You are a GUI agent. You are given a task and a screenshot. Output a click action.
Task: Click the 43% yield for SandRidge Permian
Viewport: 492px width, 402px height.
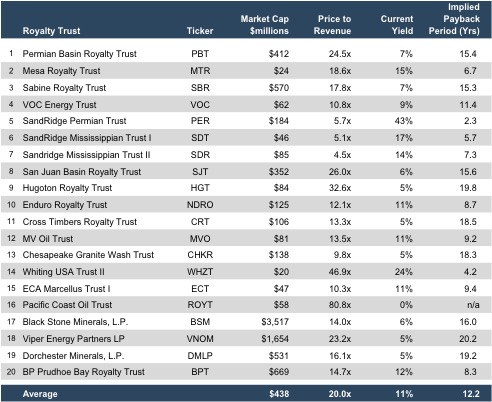[x=404, y=121]
